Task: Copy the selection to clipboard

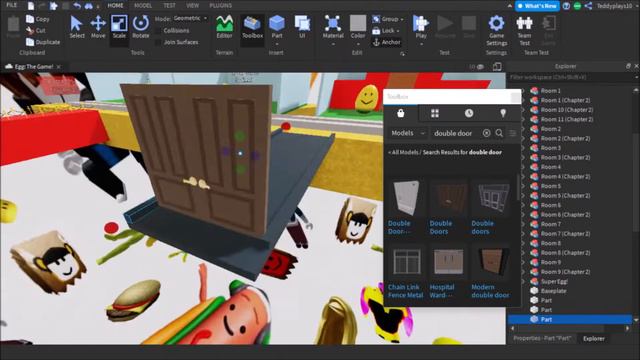Action: [x=38, y=19]
